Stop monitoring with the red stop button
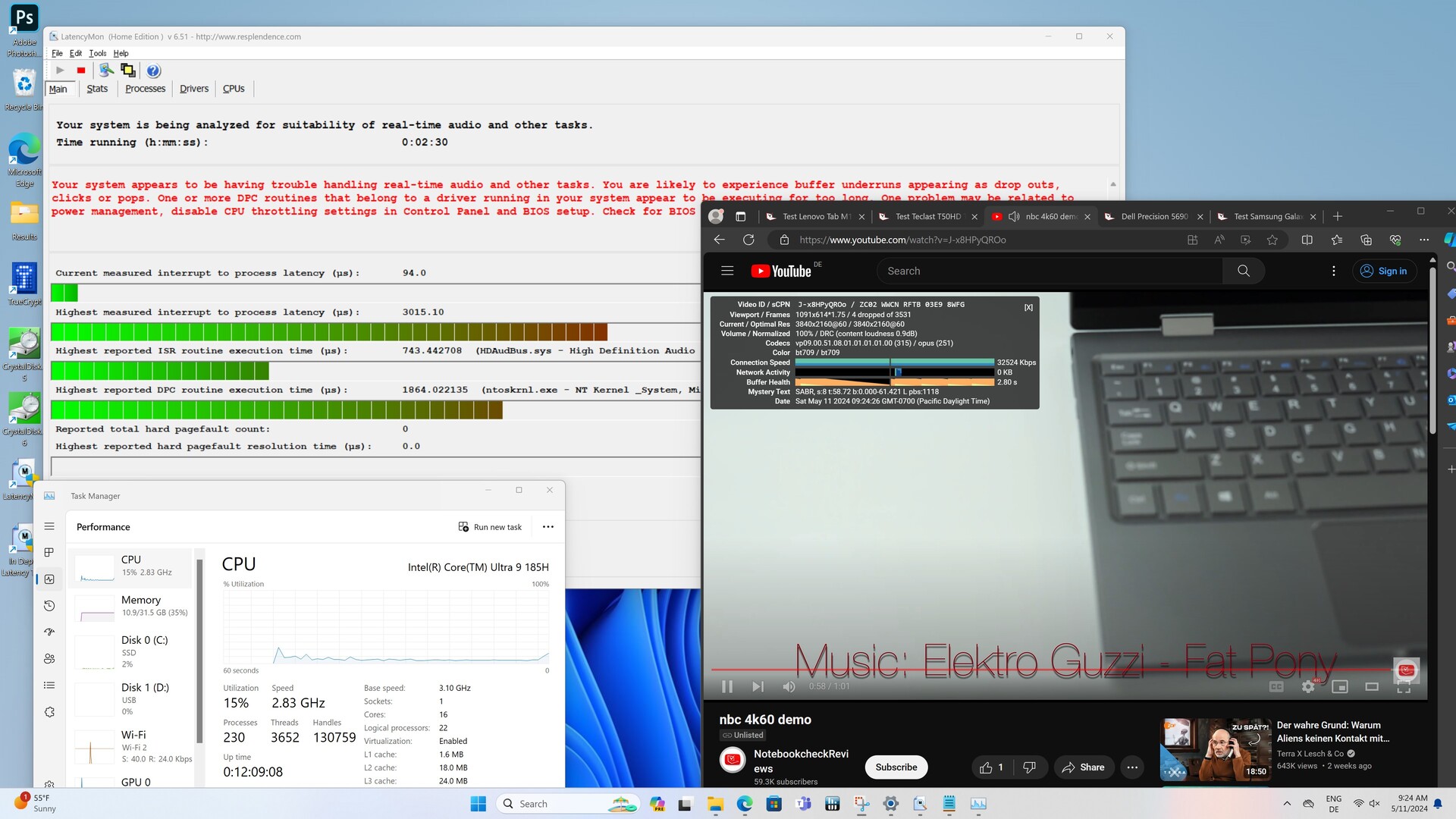1456x819 pixels. pos(81,71)
